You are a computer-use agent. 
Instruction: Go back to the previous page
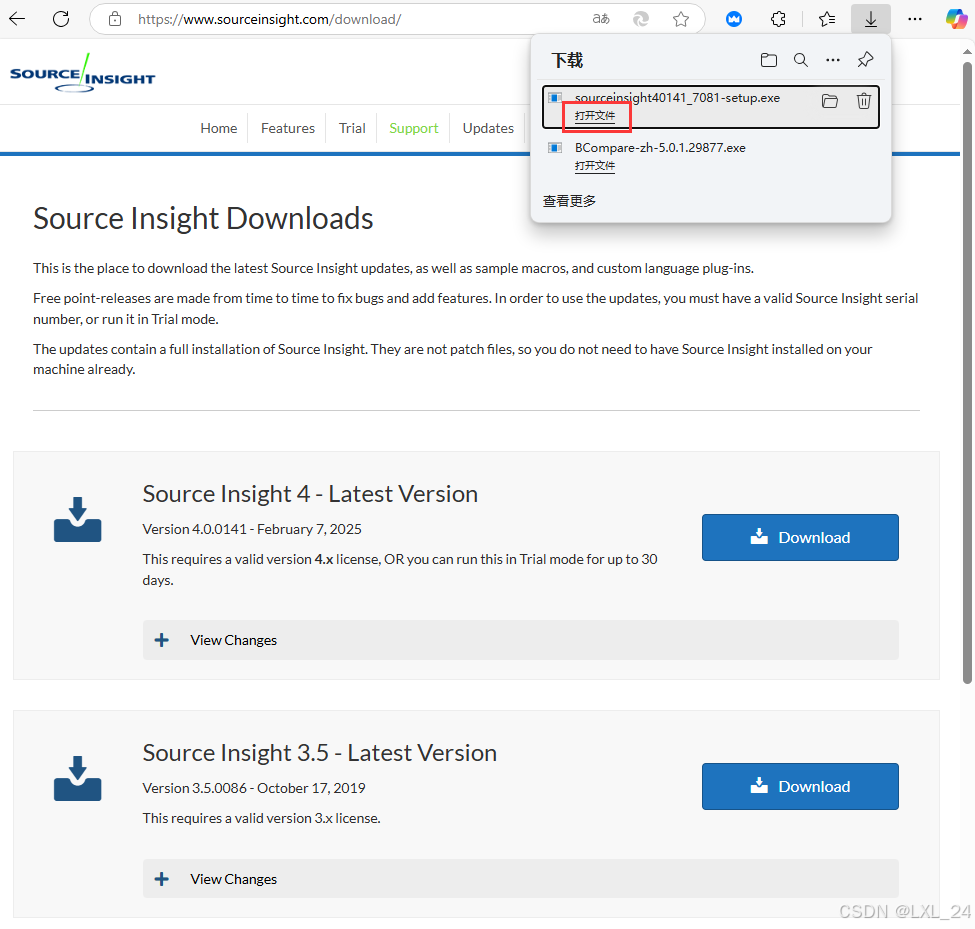click(x=17, y=19)
